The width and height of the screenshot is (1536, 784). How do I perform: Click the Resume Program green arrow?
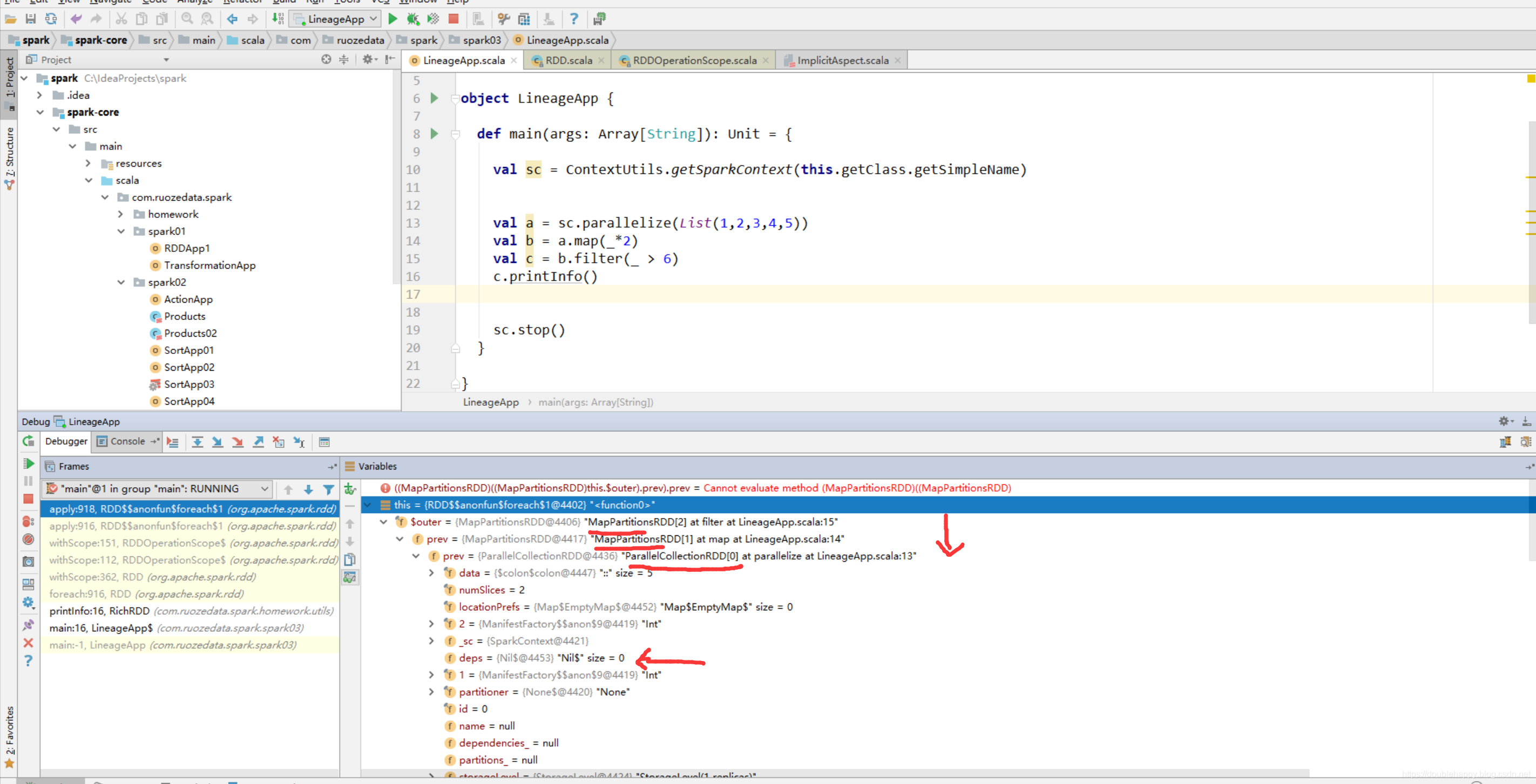click(28, 463)
